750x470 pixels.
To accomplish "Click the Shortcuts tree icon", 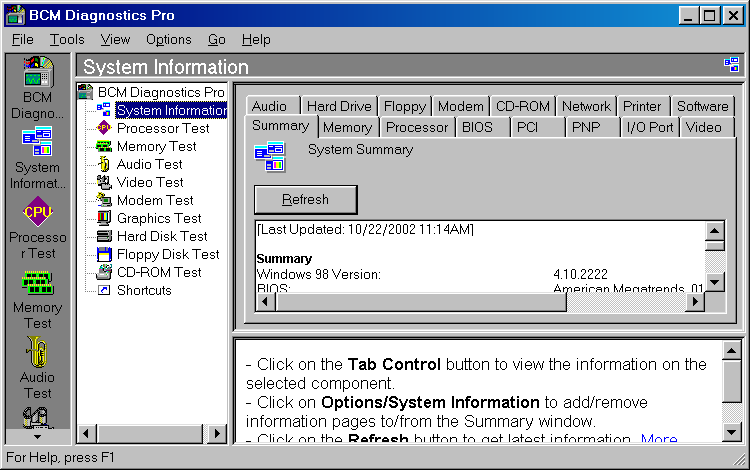I will 104,290.
